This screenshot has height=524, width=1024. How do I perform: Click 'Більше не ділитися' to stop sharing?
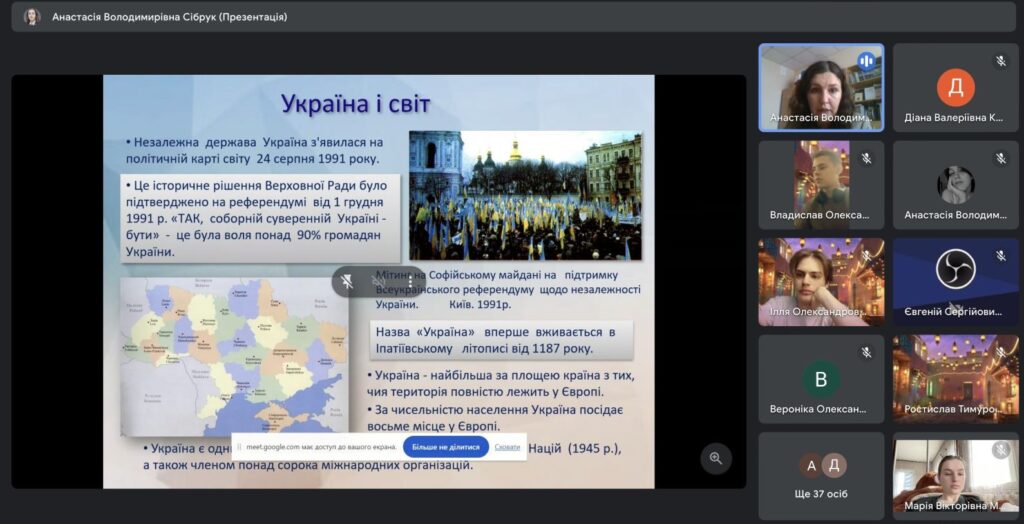(x=446, y=447)
